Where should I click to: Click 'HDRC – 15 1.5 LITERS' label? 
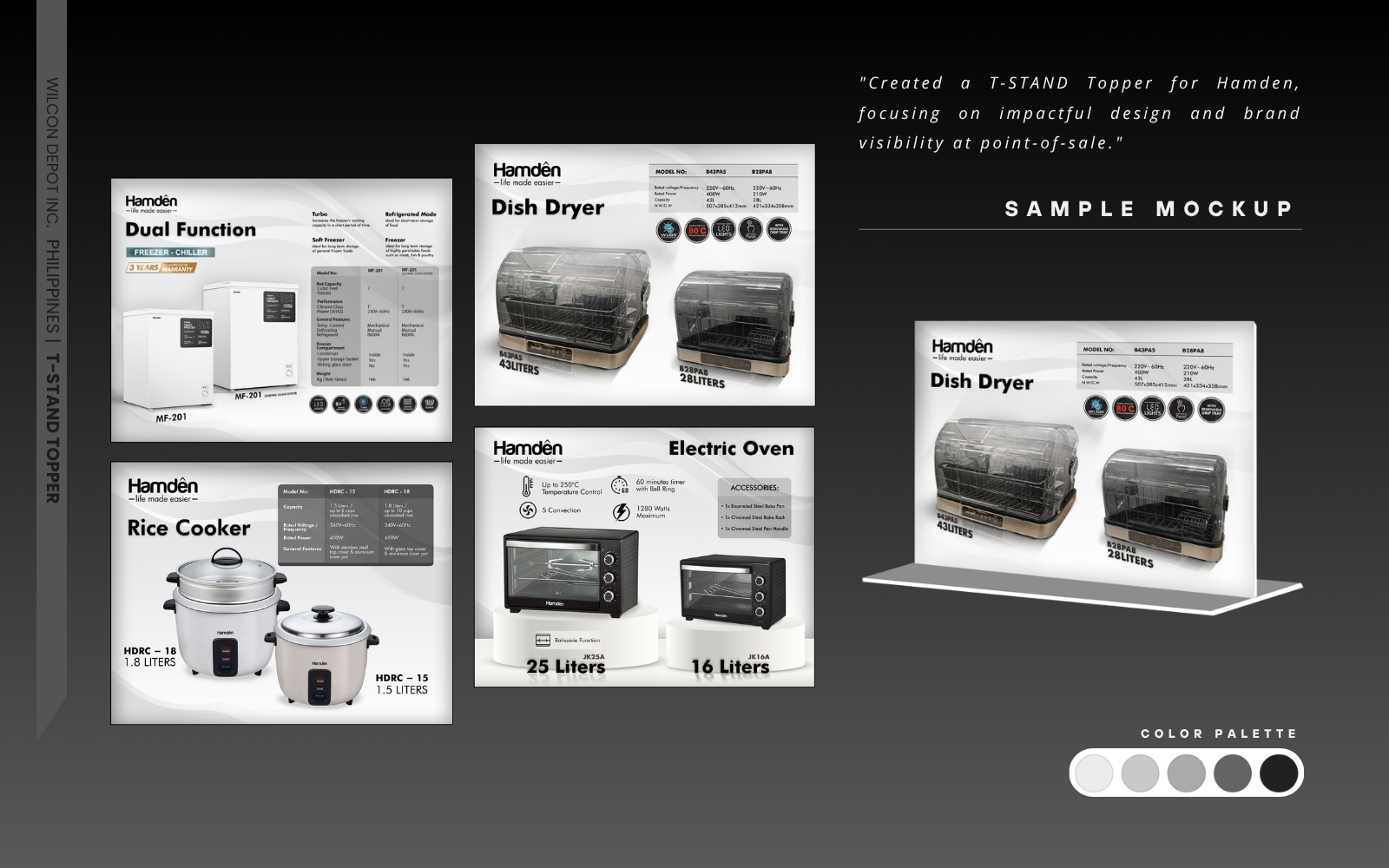(402, 684)
